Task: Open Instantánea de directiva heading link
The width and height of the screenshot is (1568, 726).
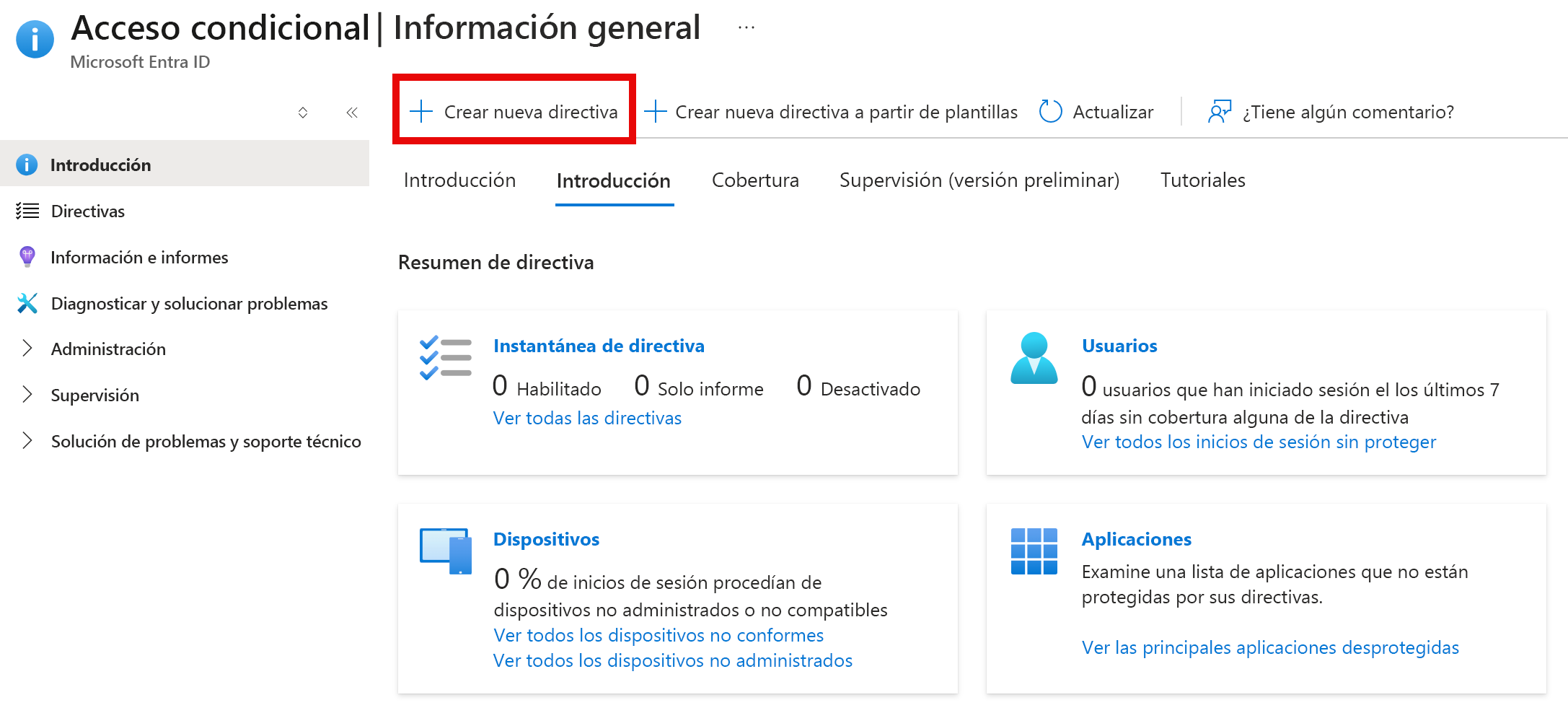Action: (599, 346)
